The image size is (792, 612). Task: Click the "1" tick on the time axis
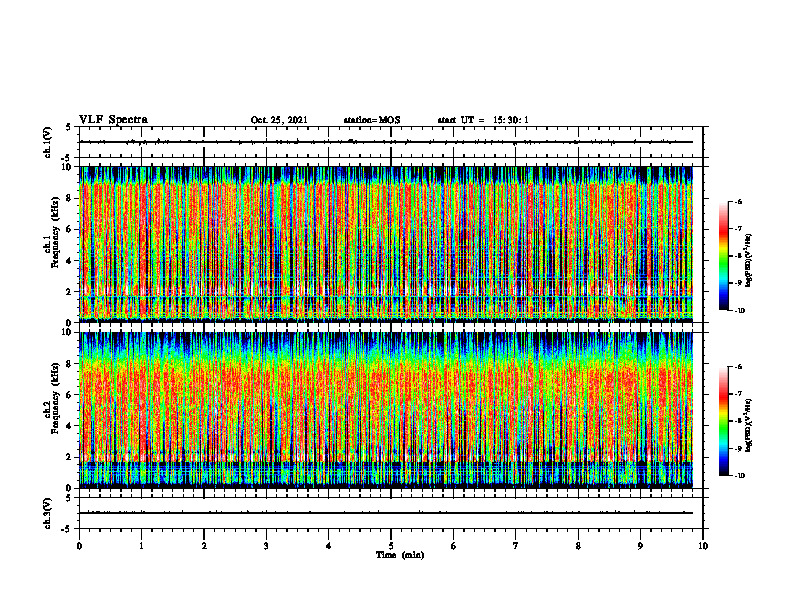141,546
